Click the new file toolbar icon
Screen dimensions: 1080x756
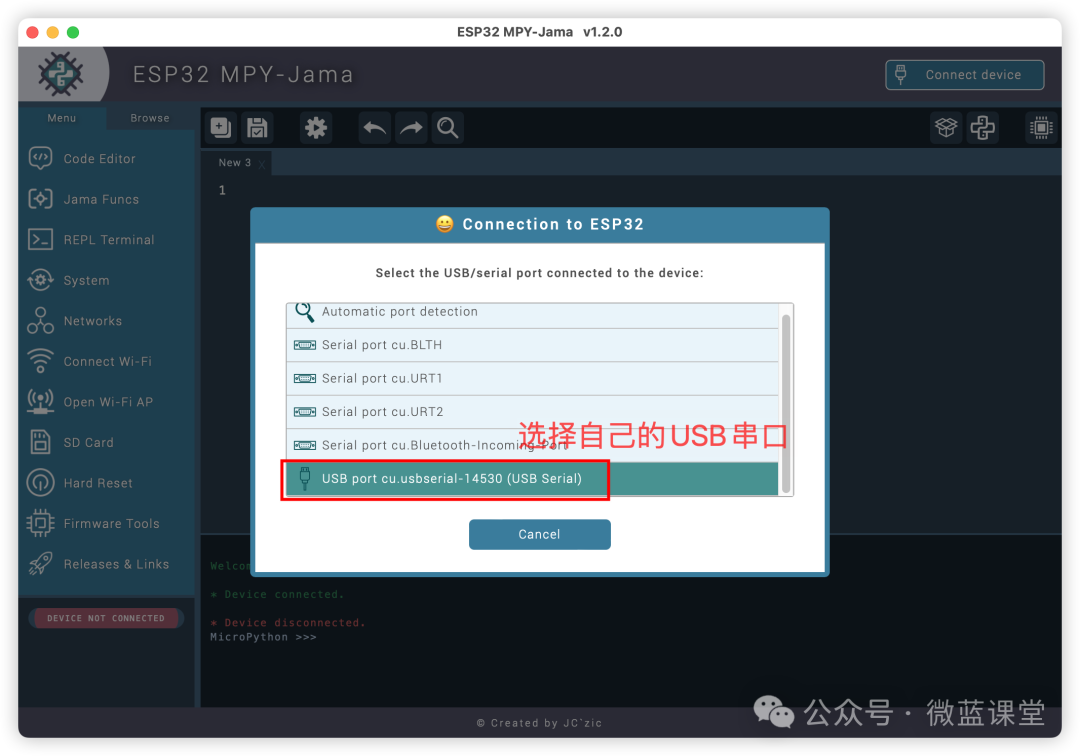221,127
